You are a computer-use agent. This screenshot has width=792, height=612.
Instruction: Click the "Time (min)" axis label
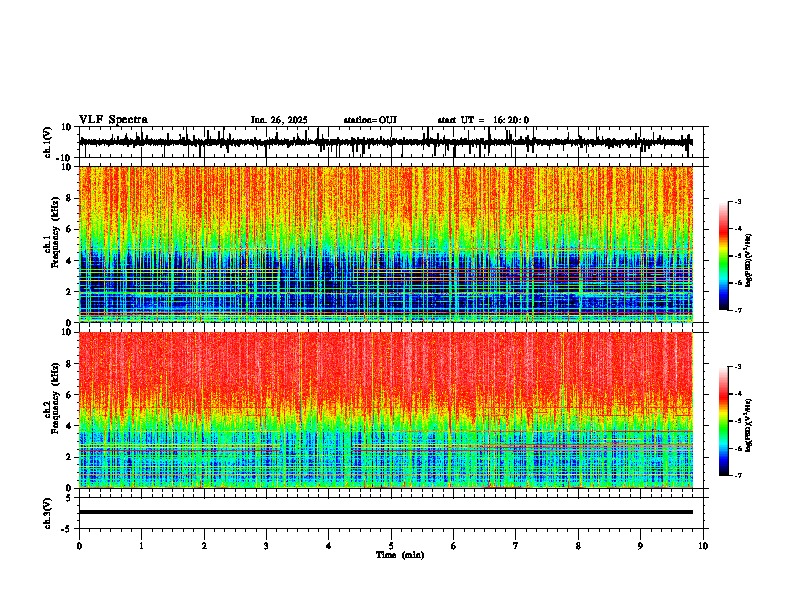[x=400, y=555]
